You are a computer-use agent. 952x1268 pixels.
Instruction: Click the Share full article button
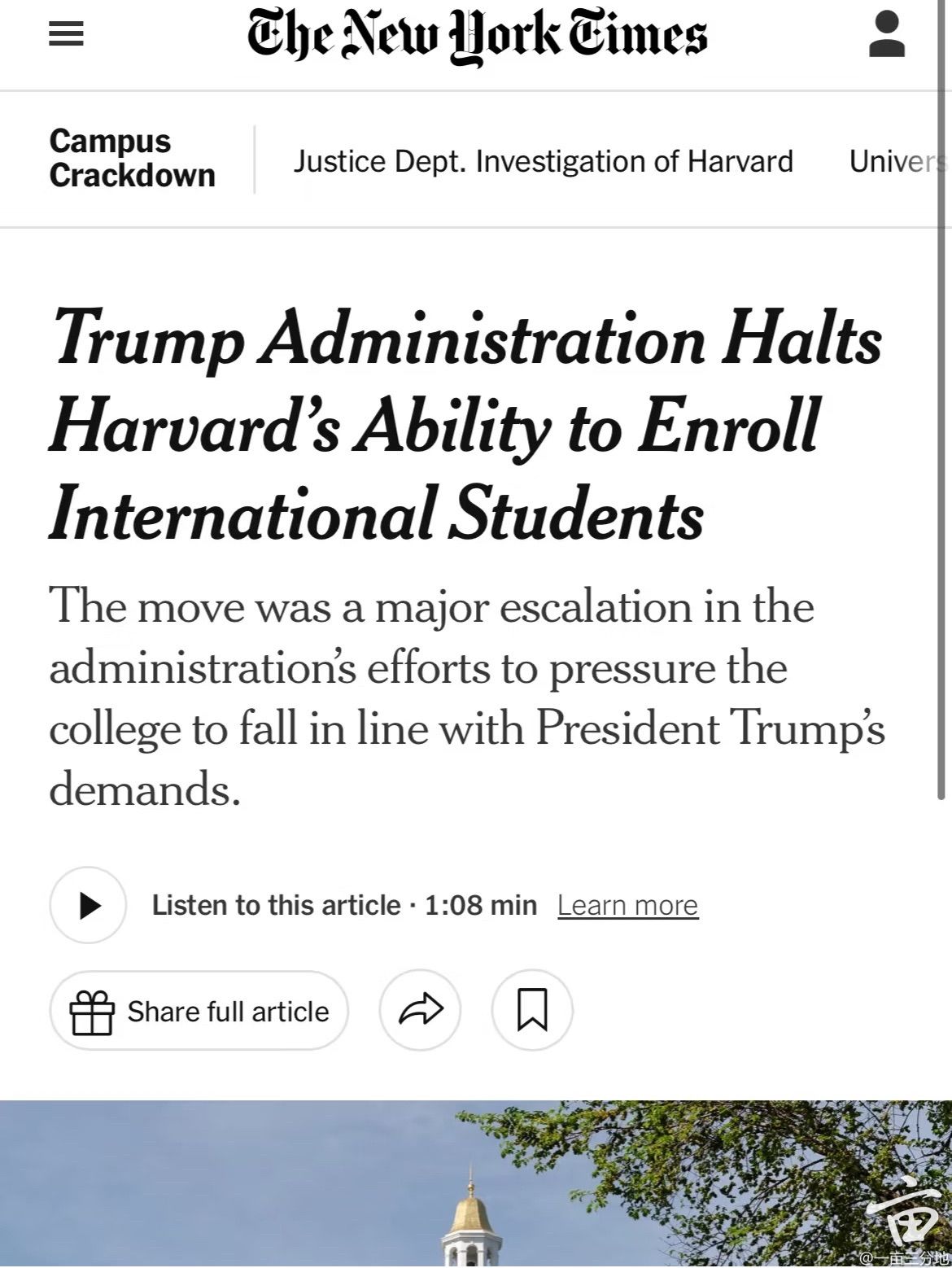click(199, 1011)
